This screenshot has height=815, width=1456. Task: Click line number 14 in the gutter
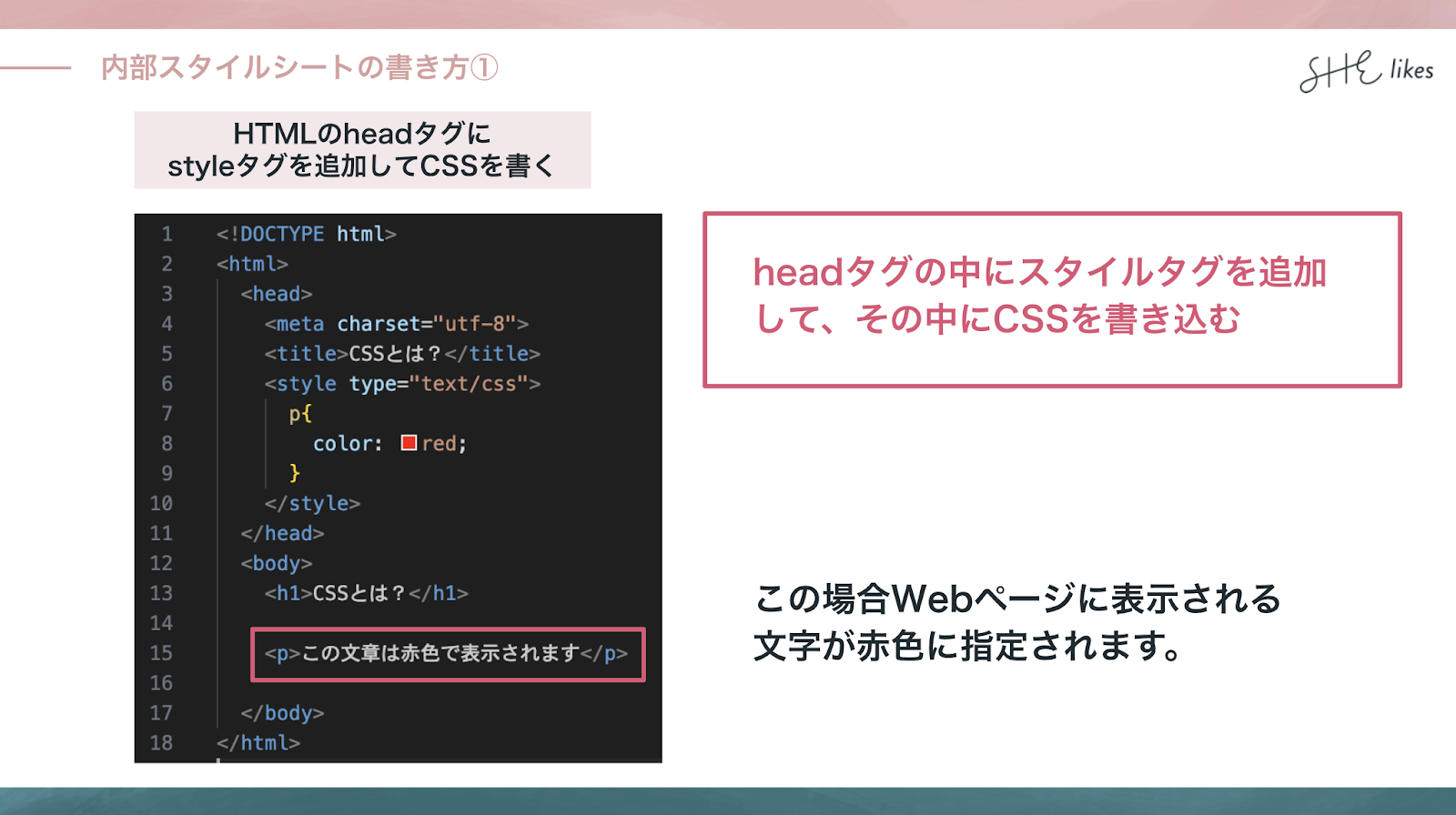tap(161, 623)
